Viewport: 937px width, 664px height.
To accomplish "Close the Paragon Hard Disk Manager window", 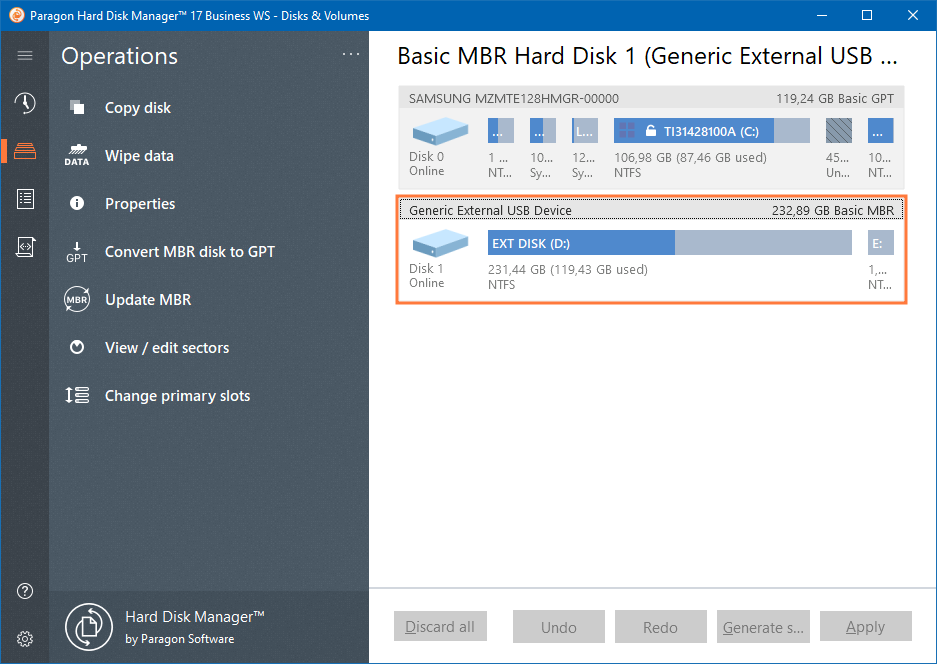I will [x=913, y=15].
